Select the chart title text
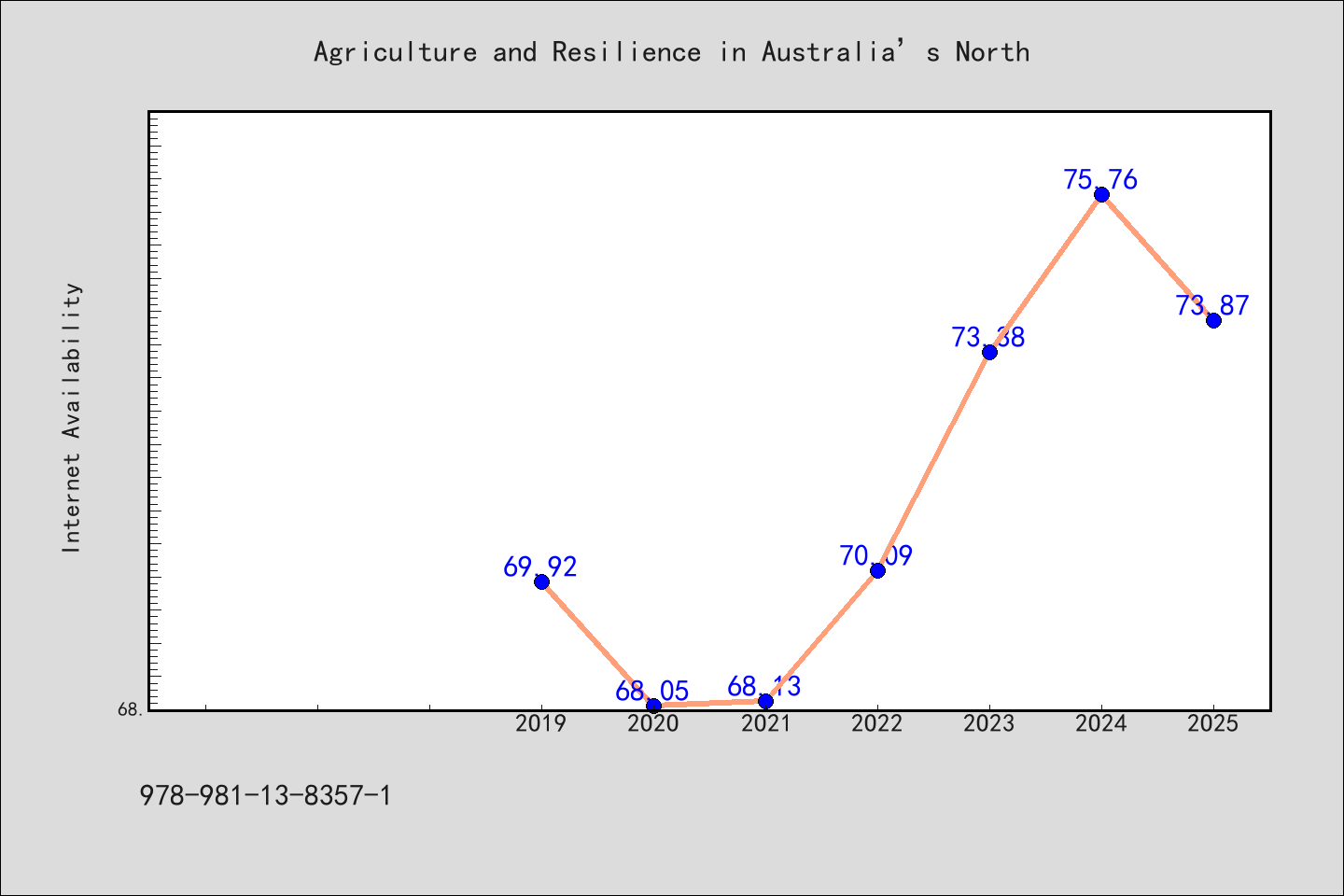This screenshot has height=896, width=1344. tap(672, 51)
